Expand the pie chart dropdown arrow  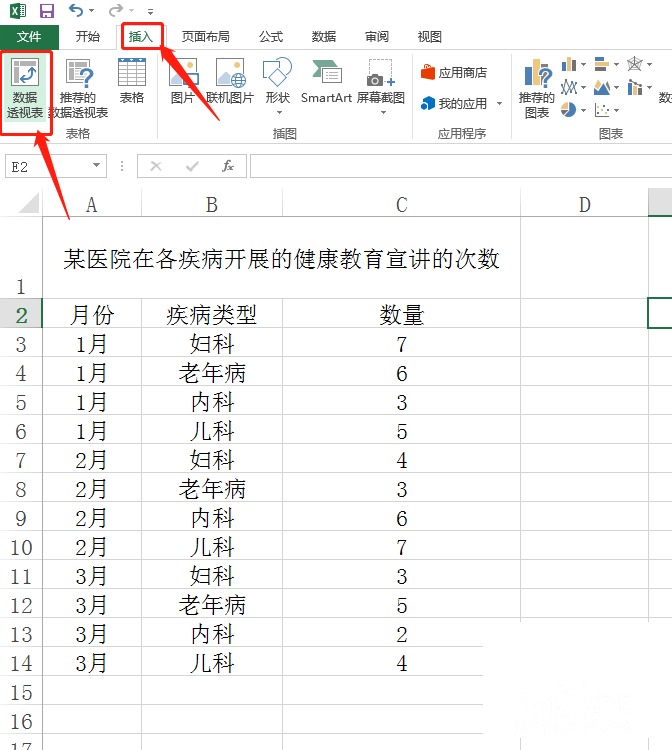583,110
